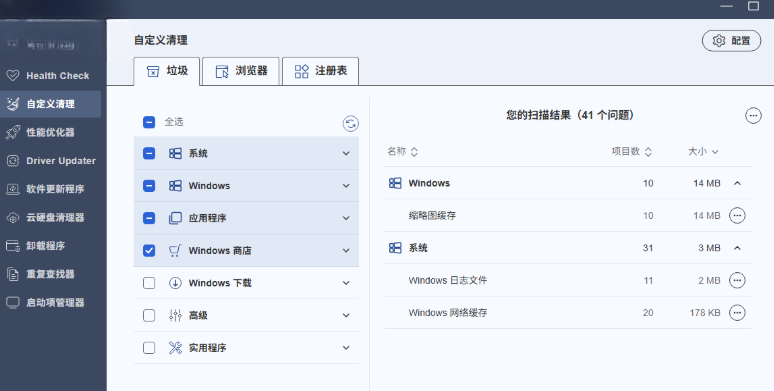Sort results by 大小 column
The image size is (774, 391).
tap(703, 152)
